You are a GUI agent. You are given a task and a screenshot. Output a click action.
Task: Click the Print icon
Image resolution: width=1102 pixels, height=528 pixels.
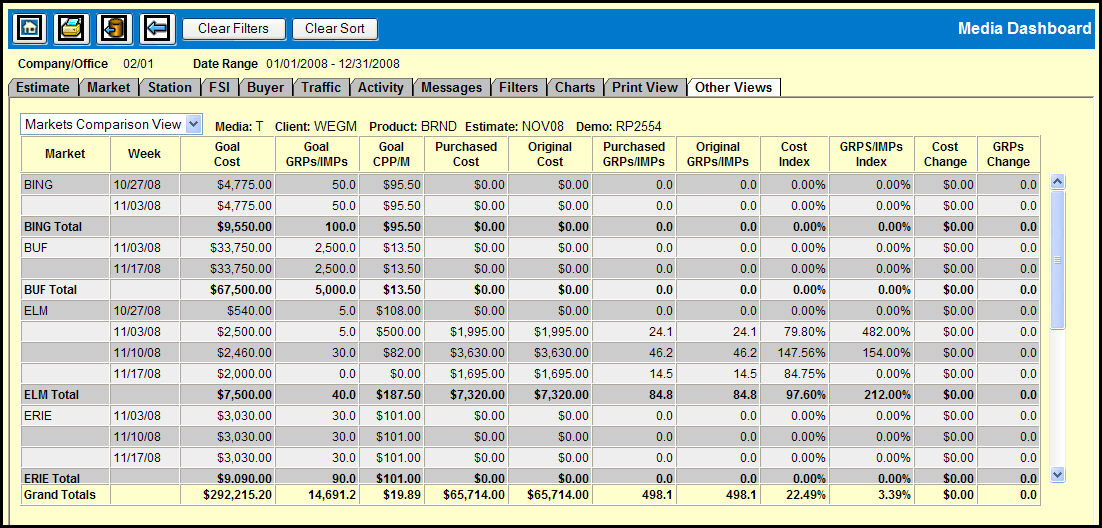pos(72,28)
